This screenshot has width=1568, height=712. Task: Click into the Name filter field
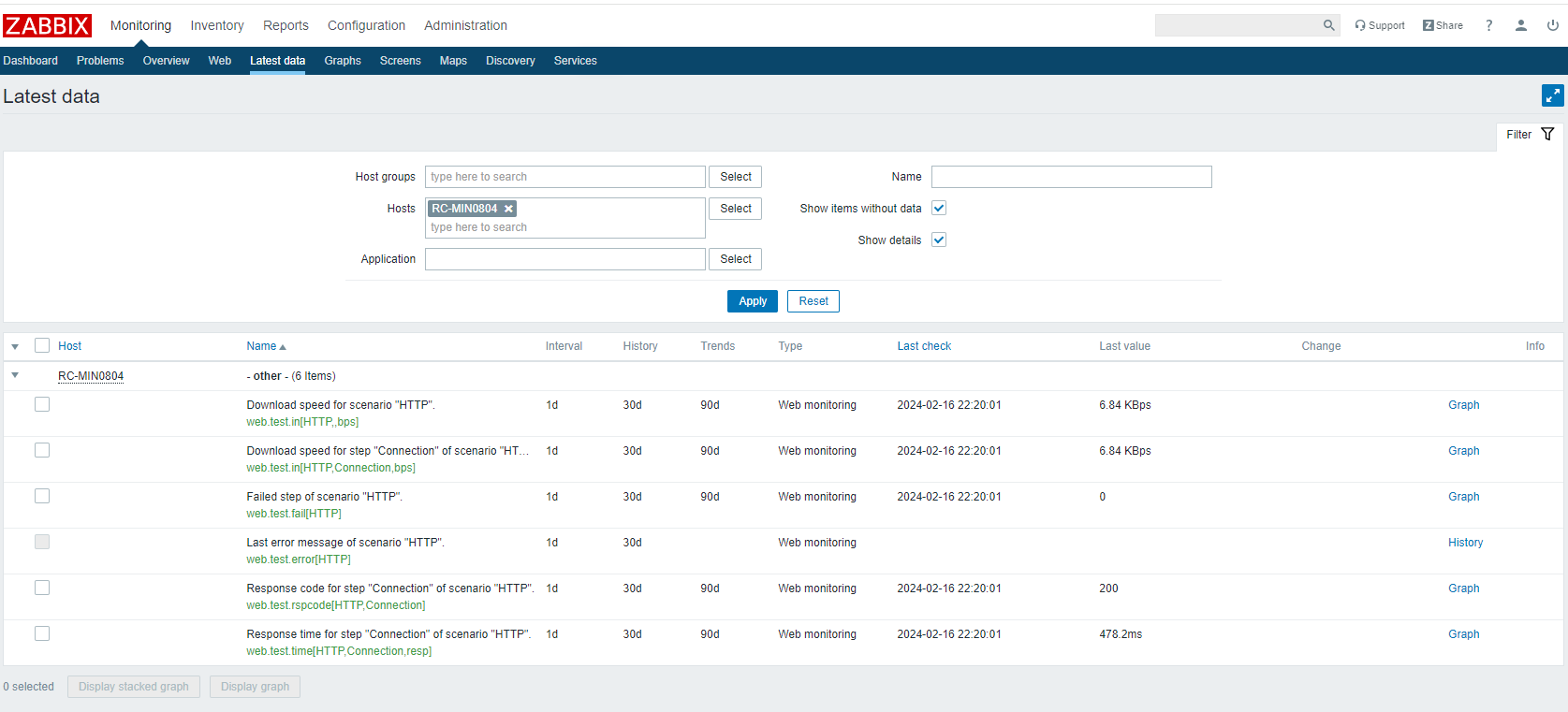1071,177
